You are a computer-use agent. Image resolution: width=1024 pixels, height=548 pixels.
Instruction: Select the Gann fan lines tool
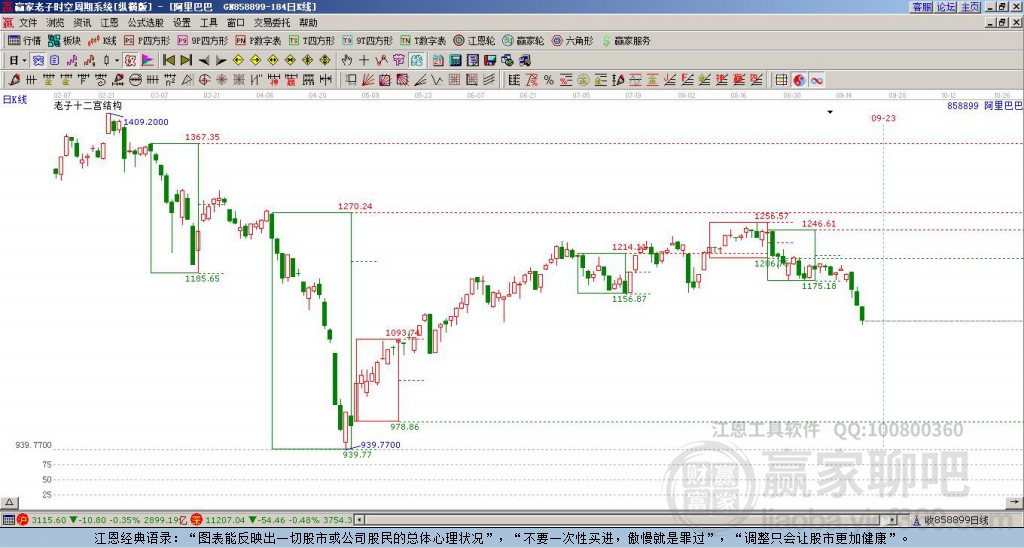tap(368, 80)
